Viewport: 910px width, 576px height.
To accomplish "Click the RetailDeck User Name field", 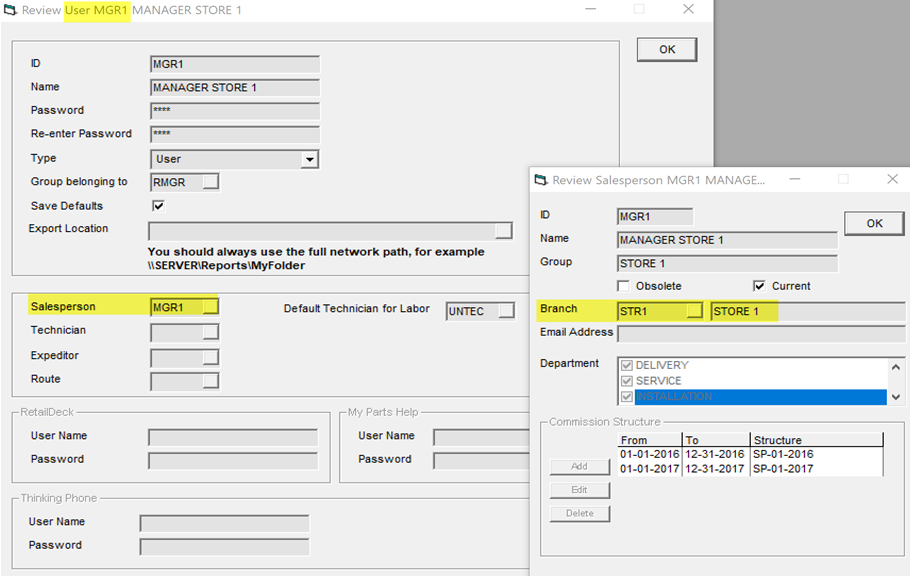I will [x=233, y=437].
